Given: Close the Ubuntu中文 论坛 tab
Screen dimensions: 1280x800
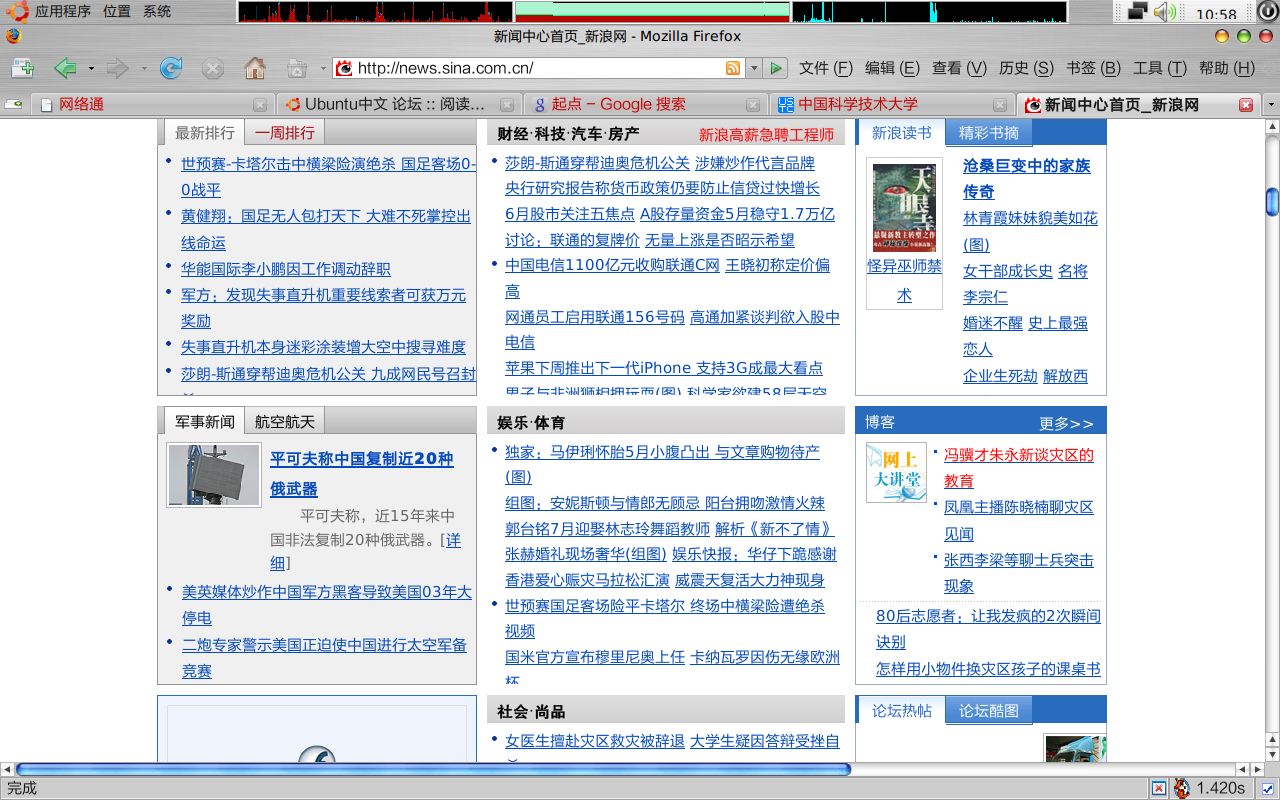Looking at the screenshot, I should pos(506,104).
